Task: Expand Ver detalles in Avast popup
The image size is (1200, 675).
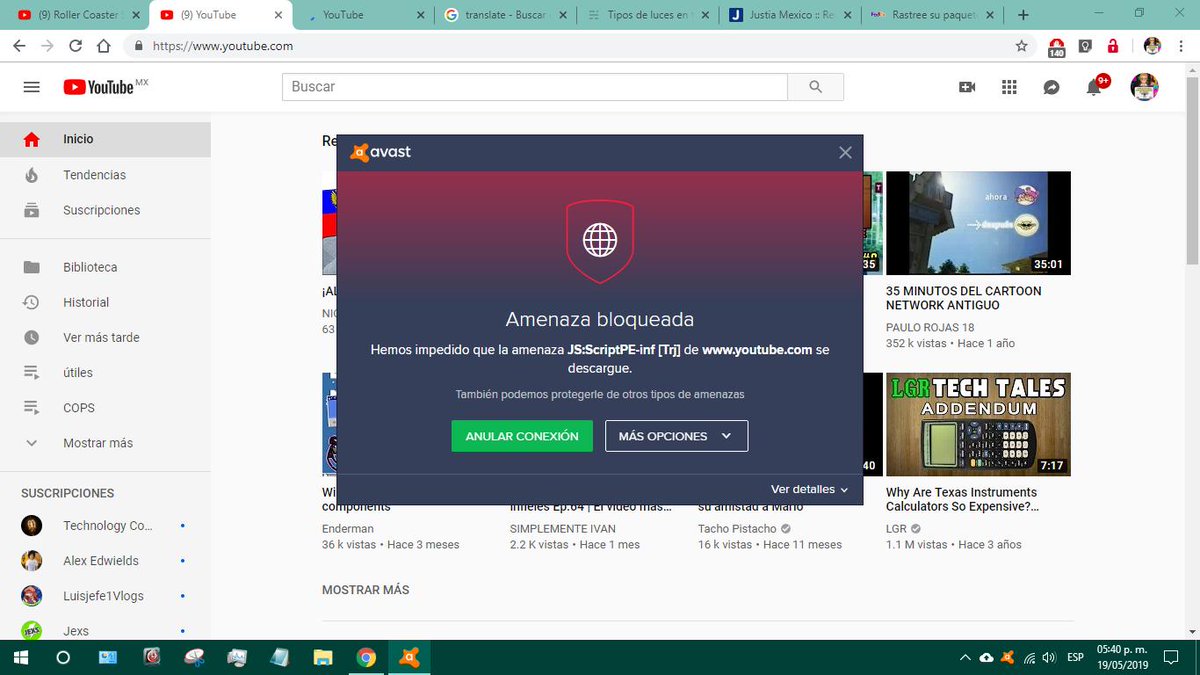Action: pos(809,489)
